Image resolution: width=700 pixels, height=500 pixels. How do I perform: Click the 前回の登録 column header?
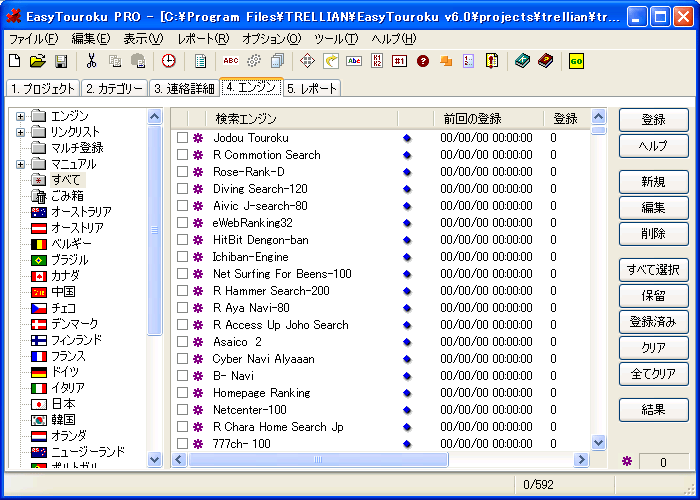tap(488, 118)
